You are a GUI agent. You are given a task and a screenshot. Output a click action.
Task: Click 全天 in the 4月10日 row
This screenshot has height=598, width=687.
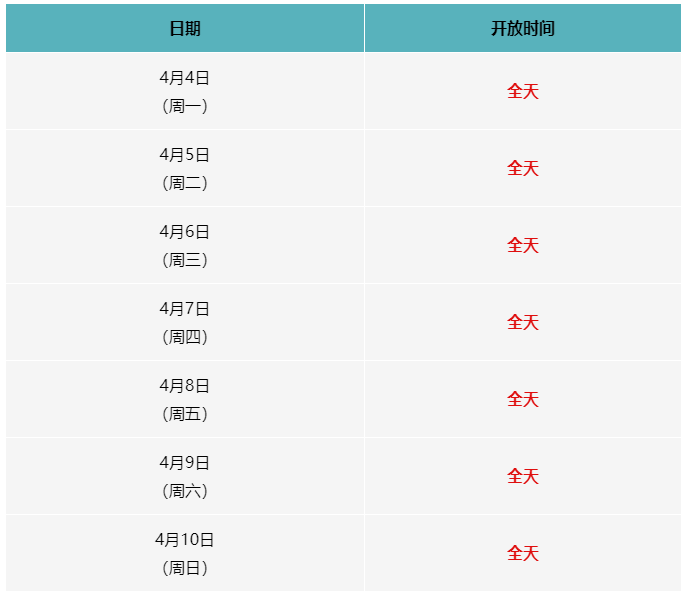tap(523, 553)
